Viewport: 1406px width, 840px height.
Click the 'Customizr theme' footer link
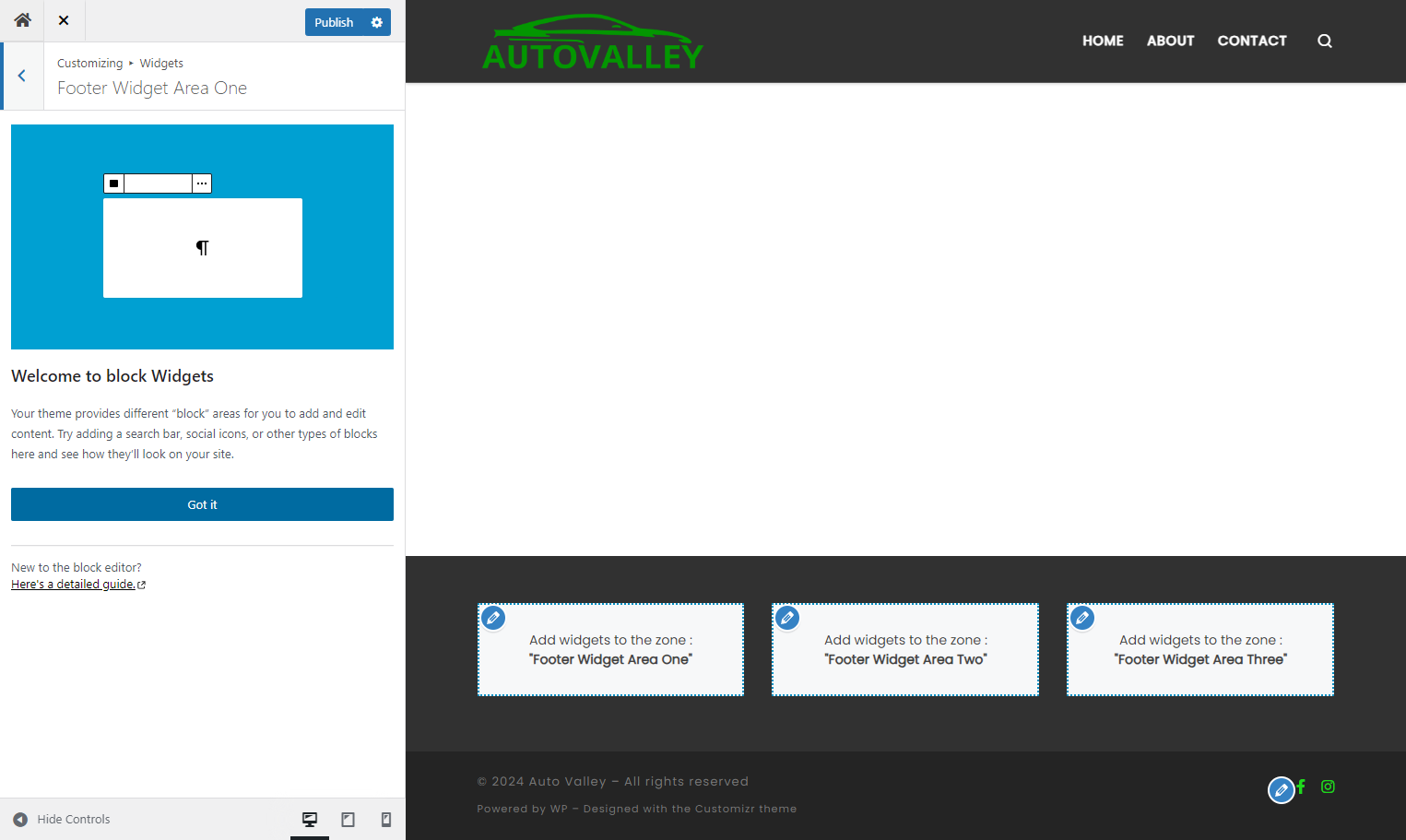(x=745, y=809)
